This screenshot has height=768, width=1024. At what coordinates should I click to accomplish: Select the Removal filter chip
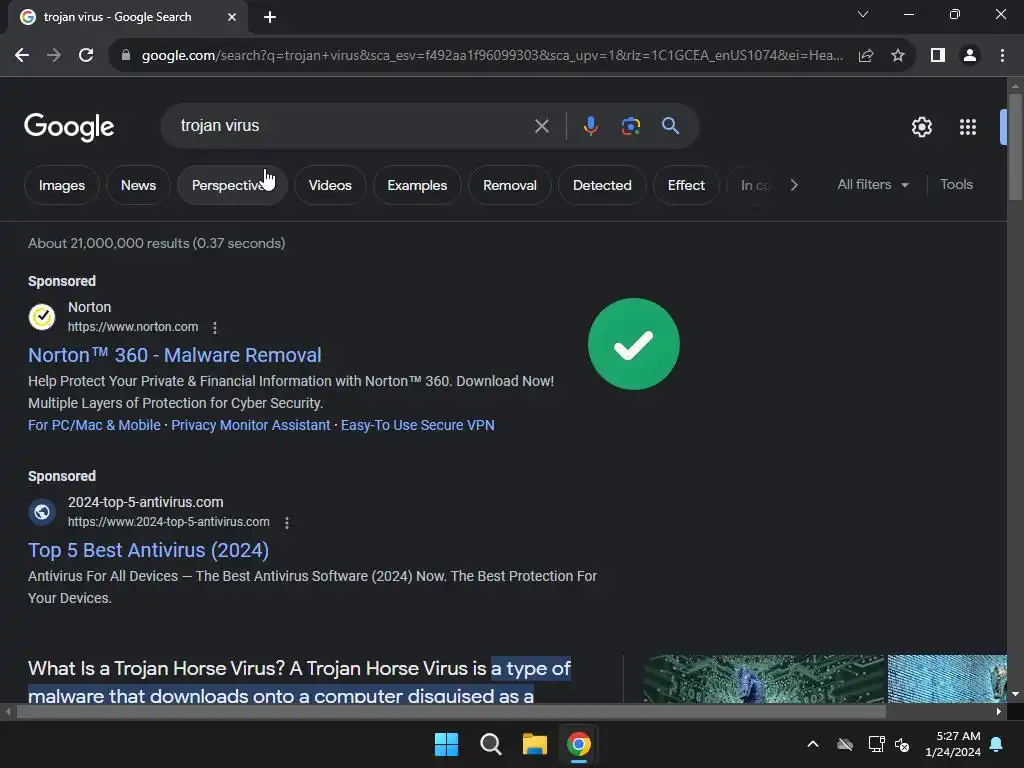(510, 185)
